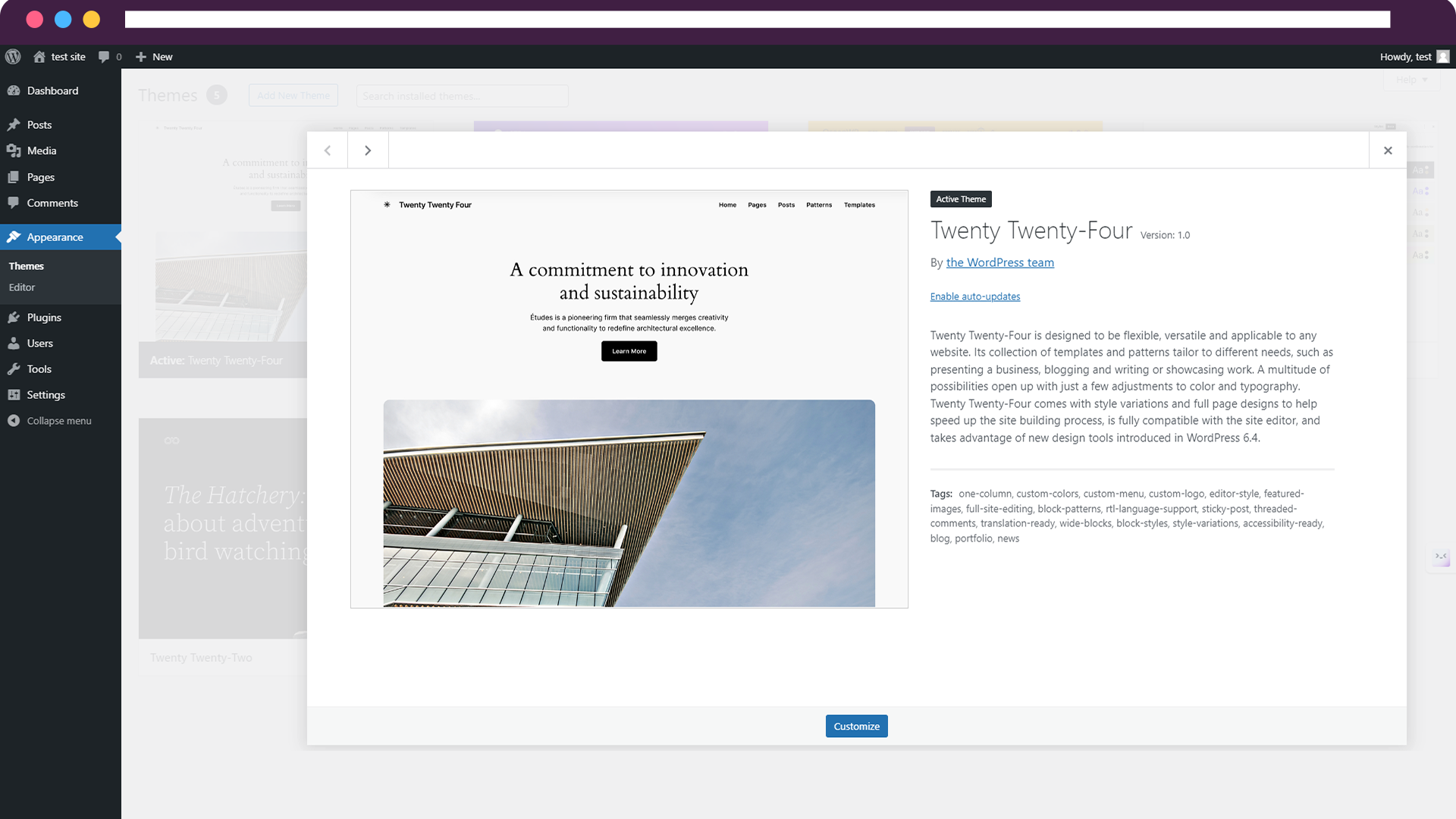Click the WordPress logo in admin bar
The width and height of the screenshot is (1456, 819).
tap(13, 57)
